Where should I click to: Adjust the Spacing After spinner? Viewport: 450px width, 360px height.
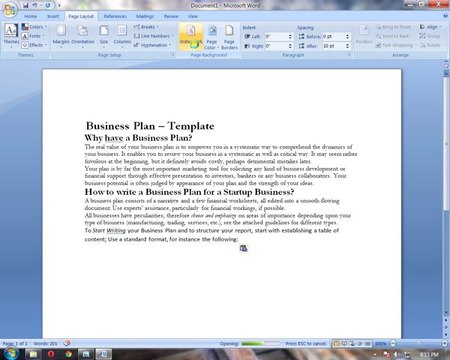[x=348, y=46]
